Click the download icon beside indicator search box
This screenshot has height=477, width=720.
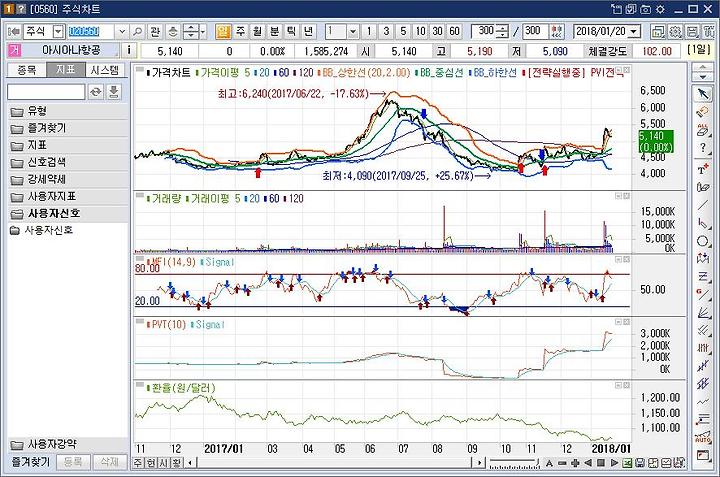coord(113,92)
